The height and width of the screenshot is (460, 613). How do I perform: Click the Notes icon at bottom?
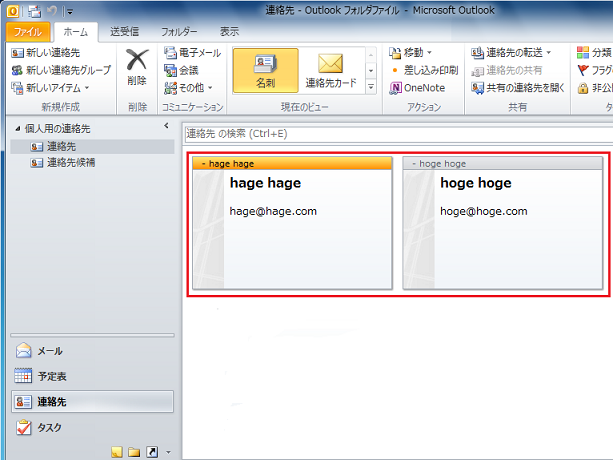click(117, 452)
